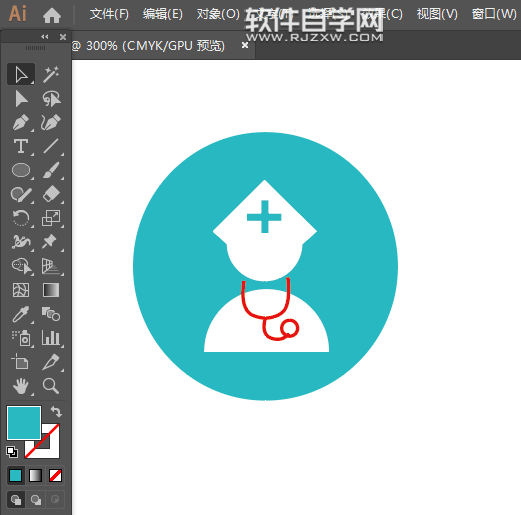Click the teal Fill color swatch
The image size is (521, 515).
pyautogui.click(x=24, y=423)
